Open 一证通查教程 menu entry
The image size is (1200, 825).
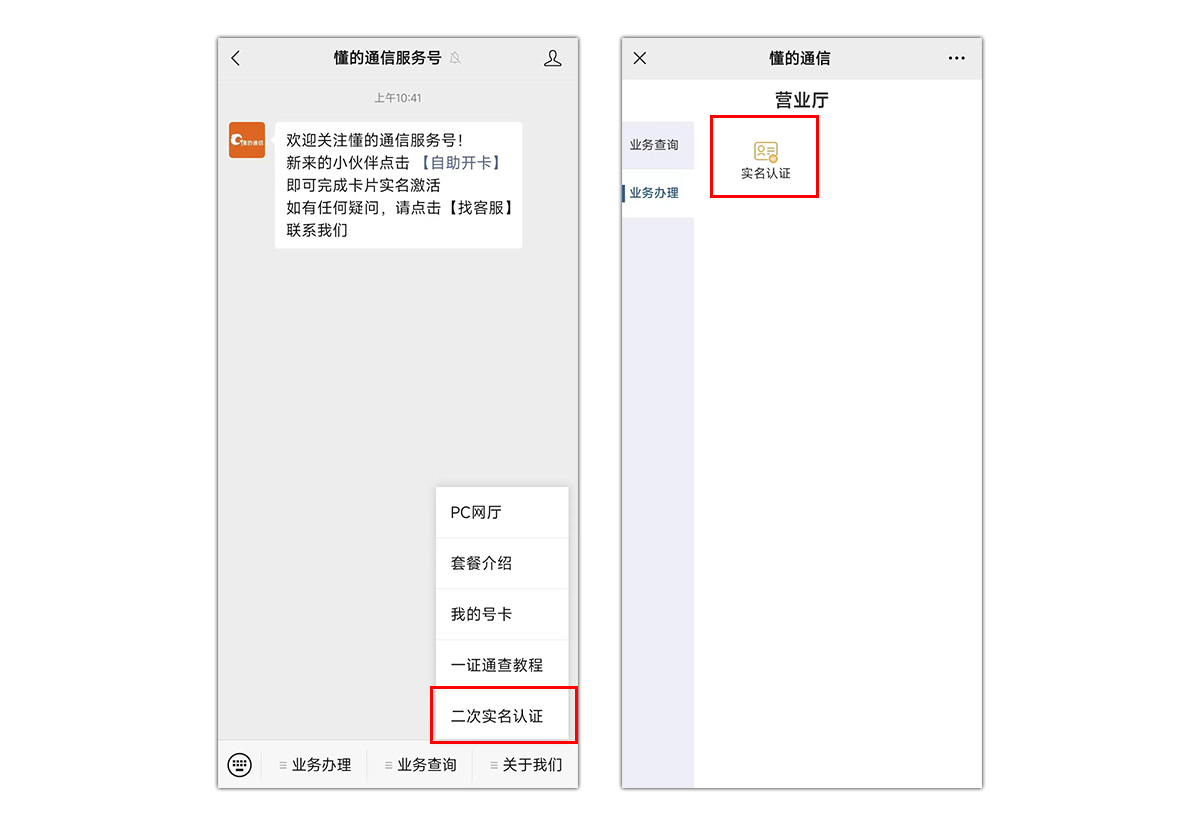[x=502, y=665]
